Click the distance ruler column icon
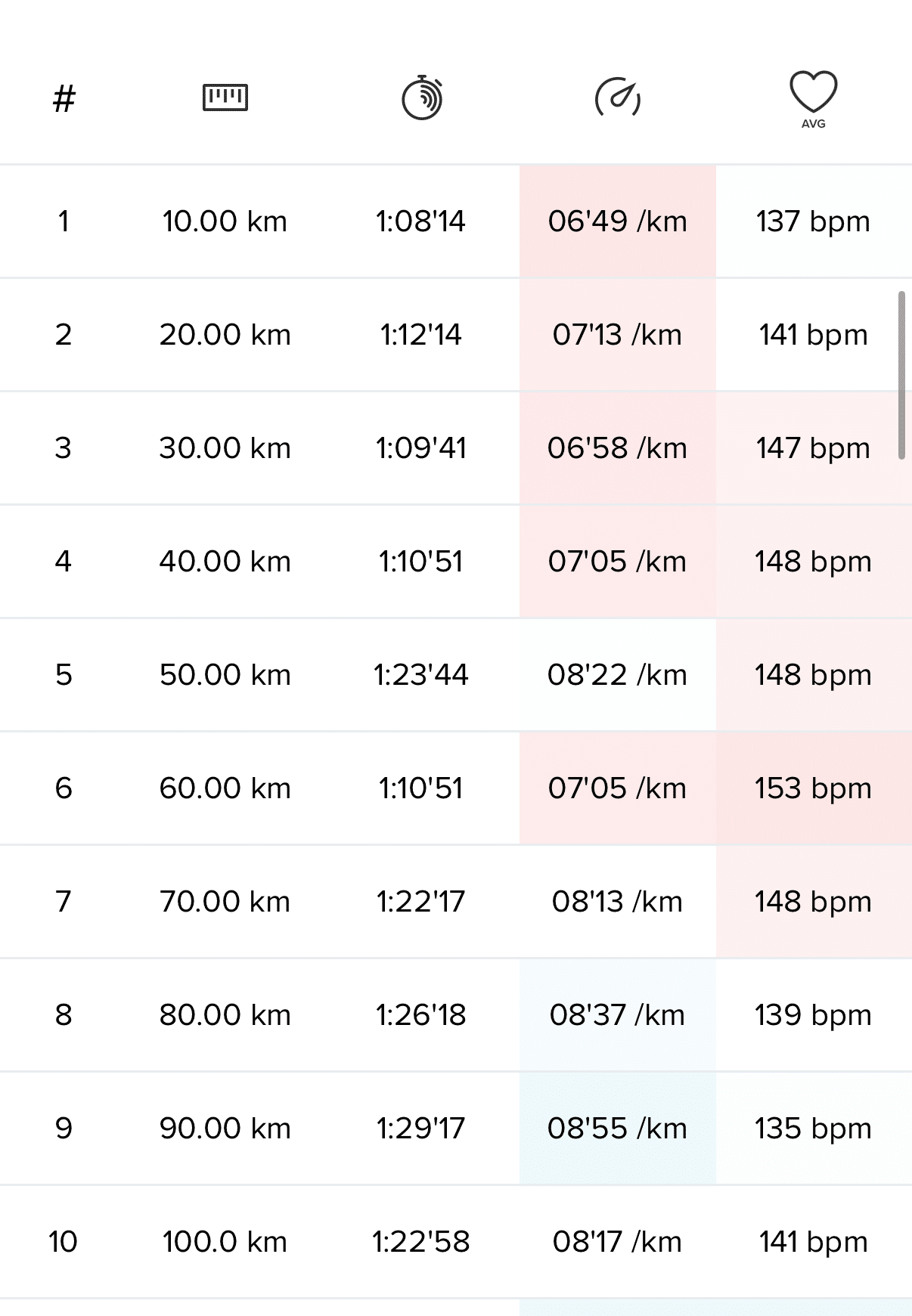This screenshot has width=912, height=1316. [225, 98]
